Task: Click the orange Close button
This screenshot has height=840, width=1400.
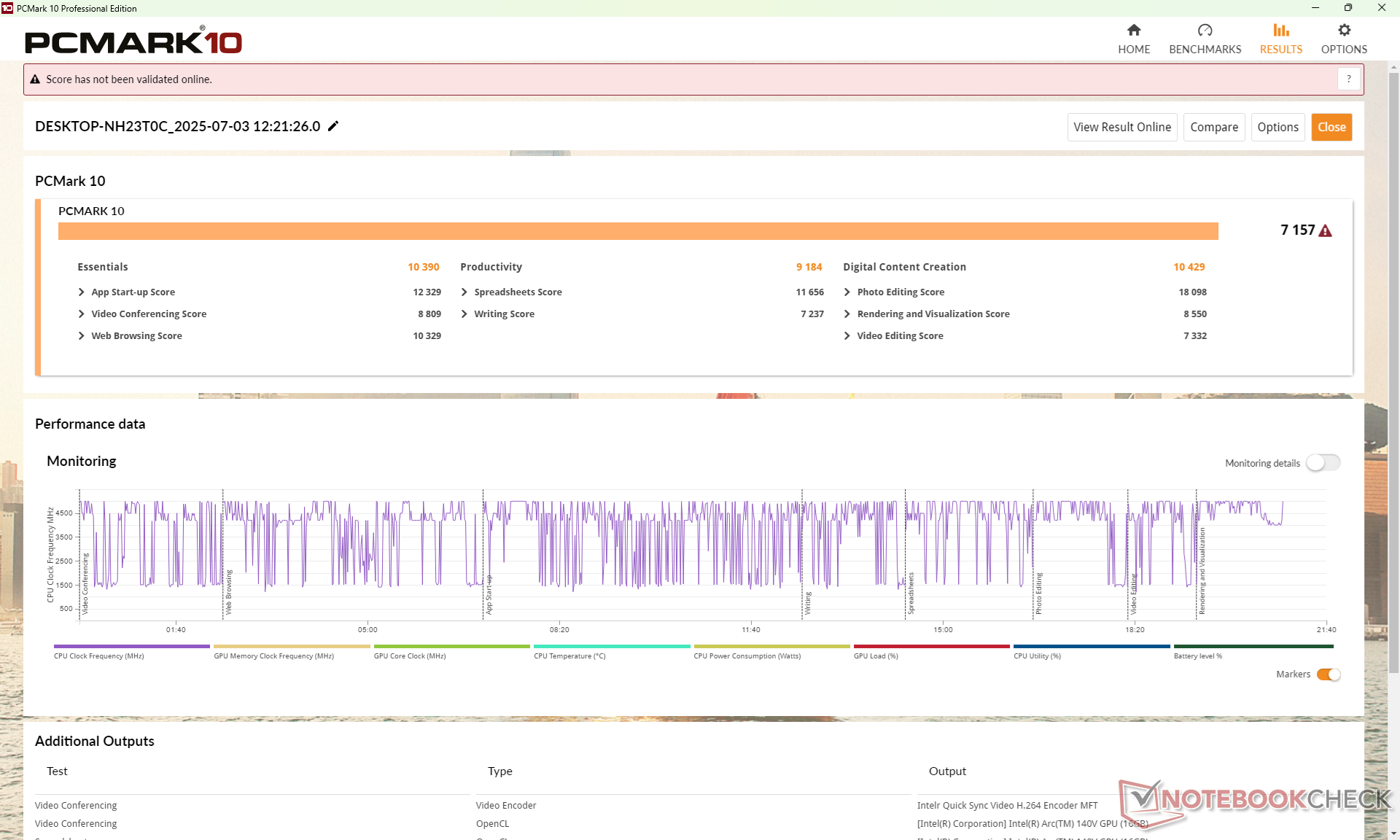Action: pyautogui.click(x=1331, y=127)
